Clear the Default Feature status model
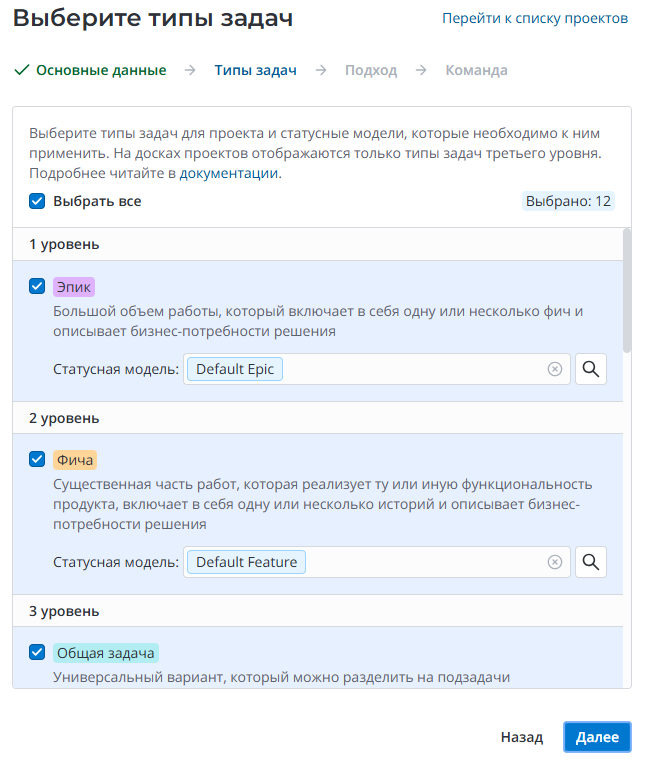Screen dimensions: 647x766 (x=555, y=562)
